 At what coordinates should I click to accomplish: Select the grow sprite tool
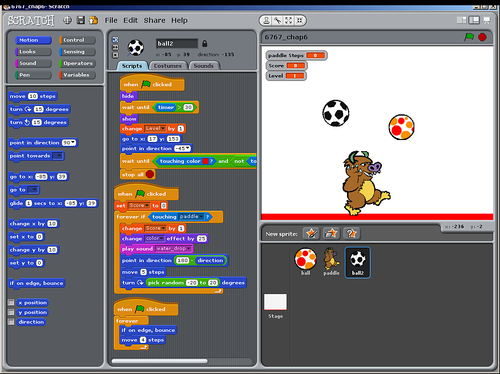[288, 21]
